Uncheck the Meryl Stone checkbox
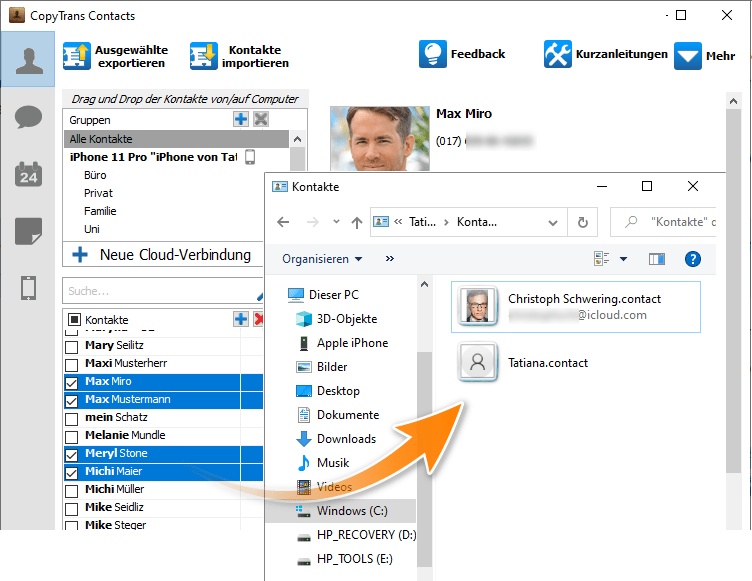The height and width of the screenshot is (581, 752). pyautogui.click(x=71, y=455)
